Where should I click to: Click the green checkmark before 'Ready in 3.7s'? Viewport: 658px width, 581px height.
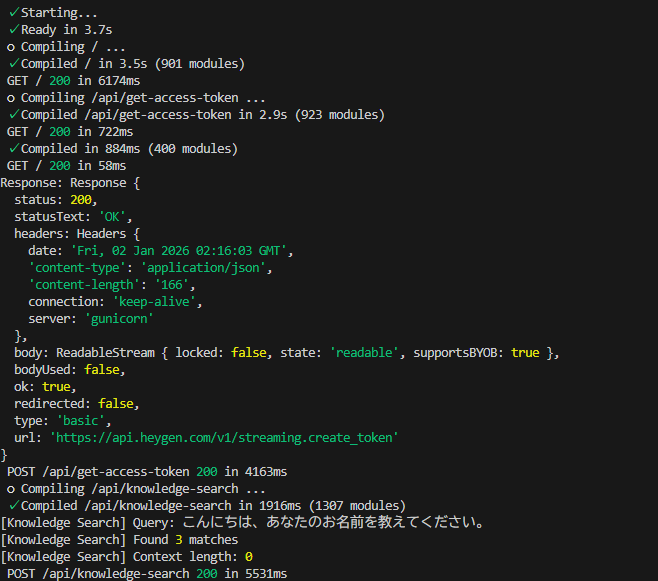click(14, 29)
